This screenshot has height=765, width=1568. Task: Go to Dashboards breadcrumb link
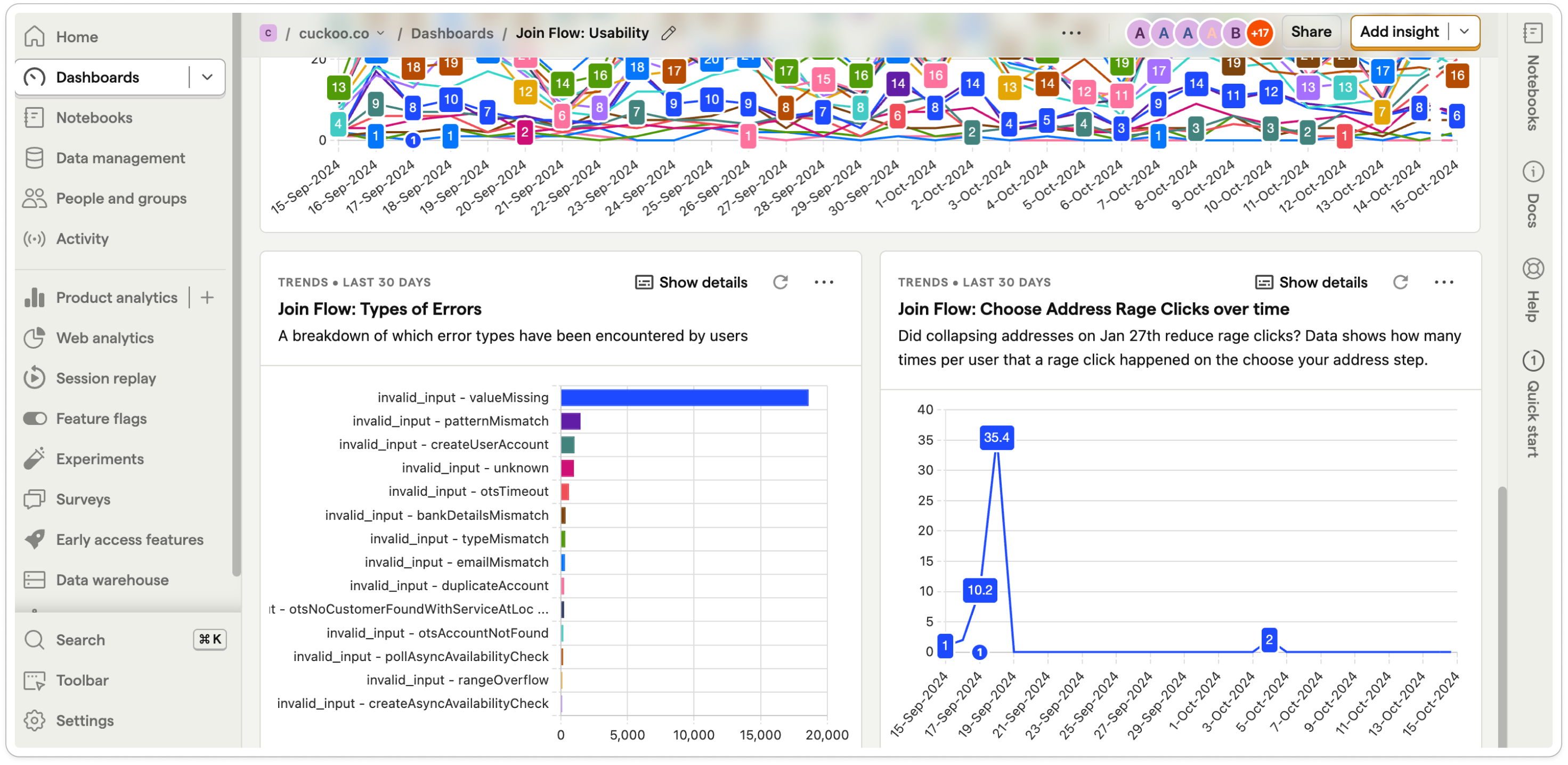coord(452,33)
